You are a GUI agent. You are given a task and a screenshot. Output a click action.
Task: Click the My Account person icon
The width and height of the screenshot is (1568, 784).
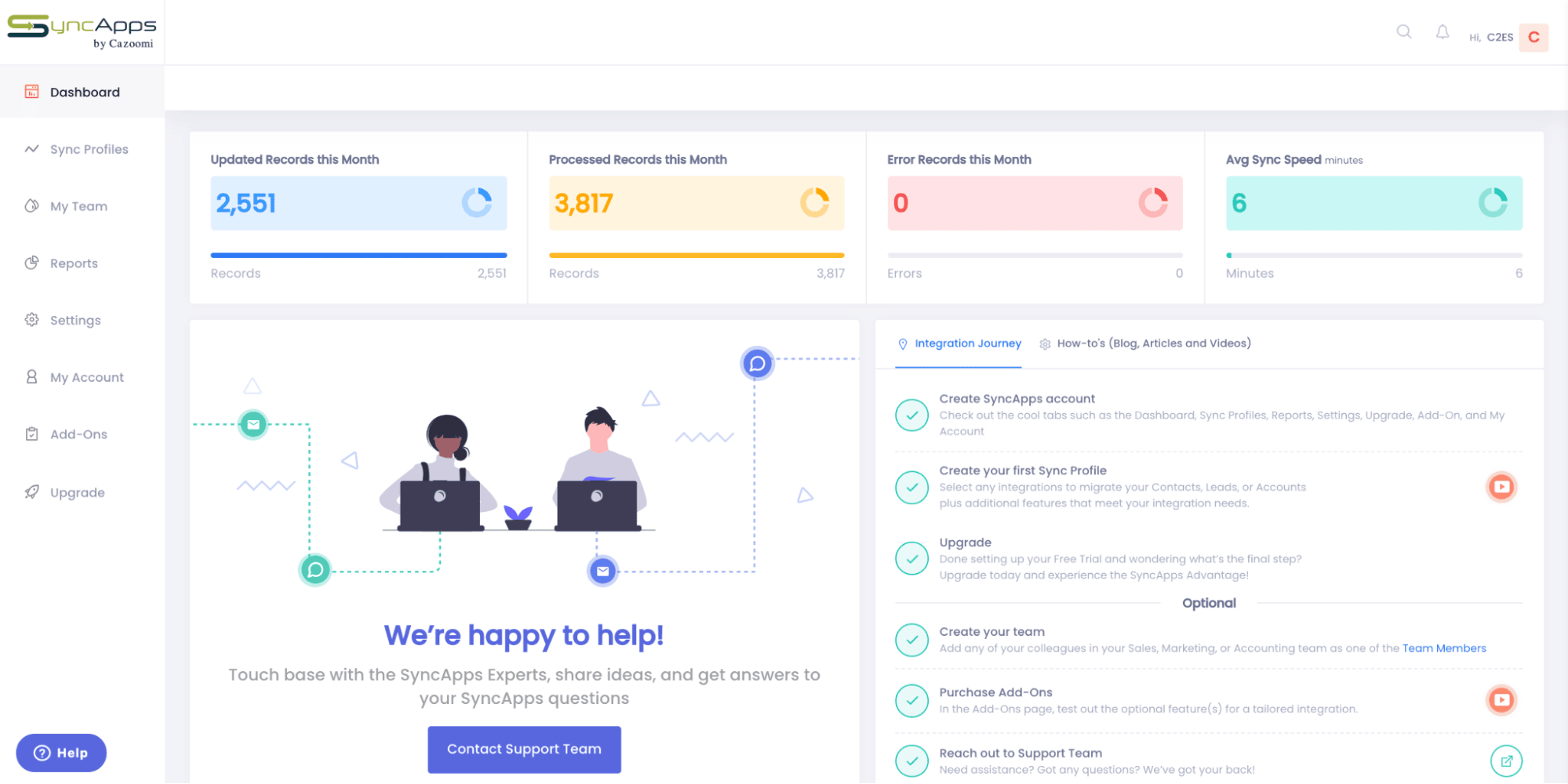point(31,377)
